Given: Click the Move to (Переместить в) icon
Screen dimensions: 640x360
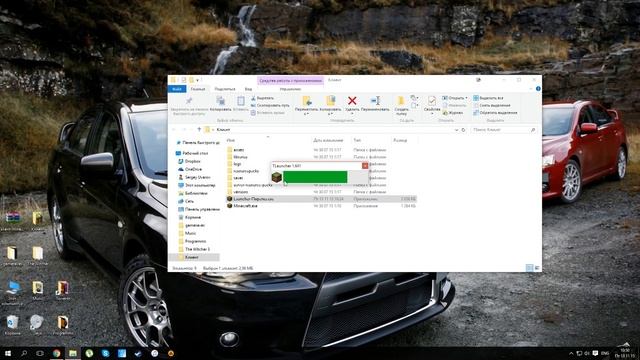Looking at the screenshot, I should click(307, 100).
